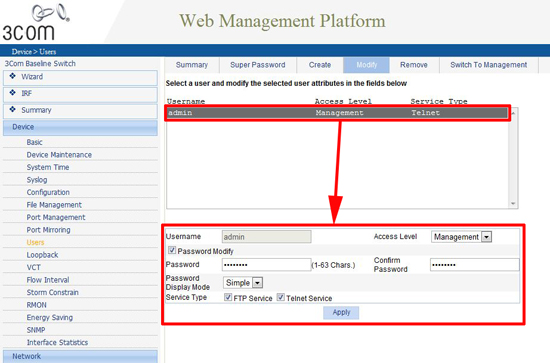
Task: Open the sidebar Summary item
Action: pyautogui.click(x=80, y=111)
